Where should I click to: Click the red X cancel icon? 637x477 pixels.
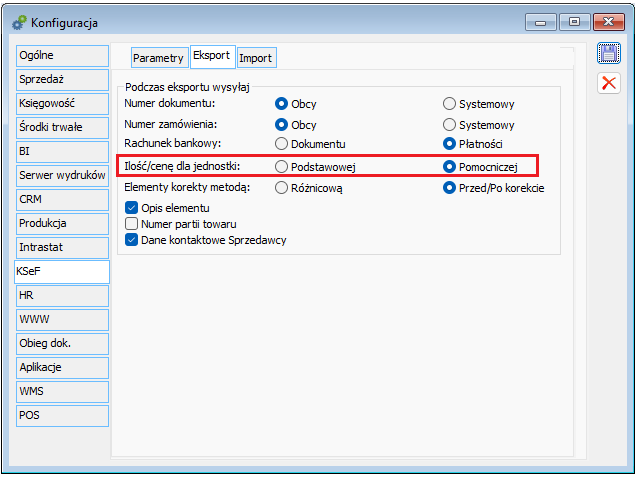(608, 84)
